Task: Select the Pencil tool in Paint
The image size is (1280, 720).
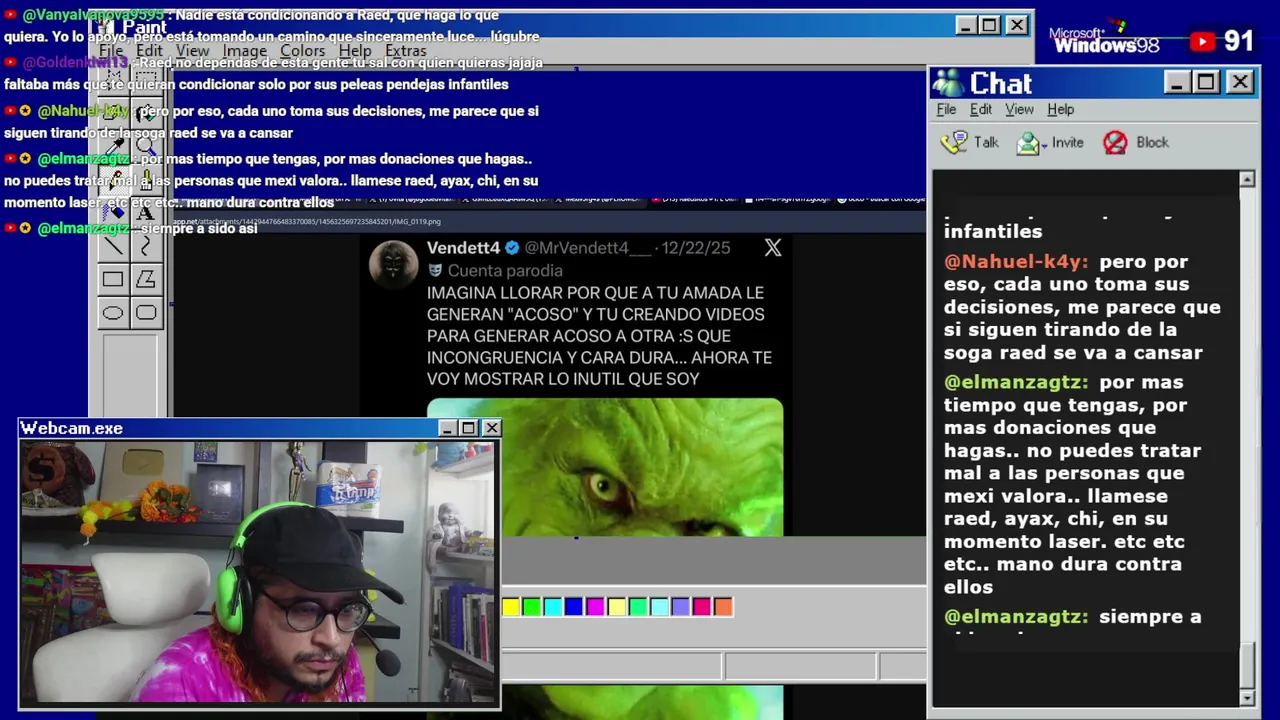Action: click(113, 180)
